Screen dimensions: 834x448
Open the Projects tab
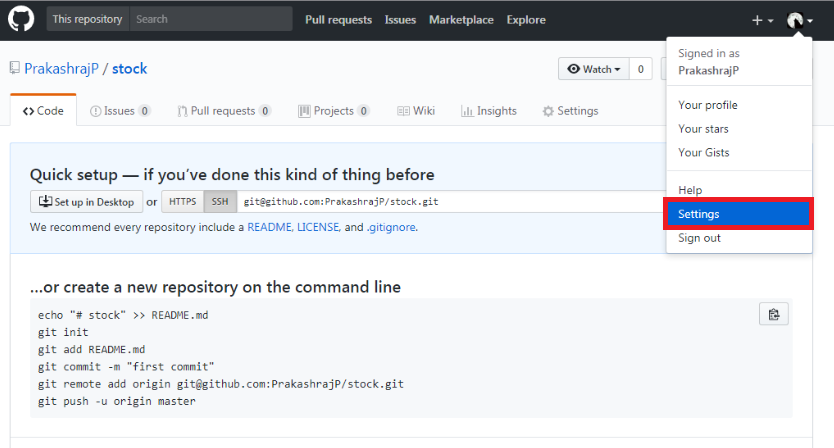[334, 111]
